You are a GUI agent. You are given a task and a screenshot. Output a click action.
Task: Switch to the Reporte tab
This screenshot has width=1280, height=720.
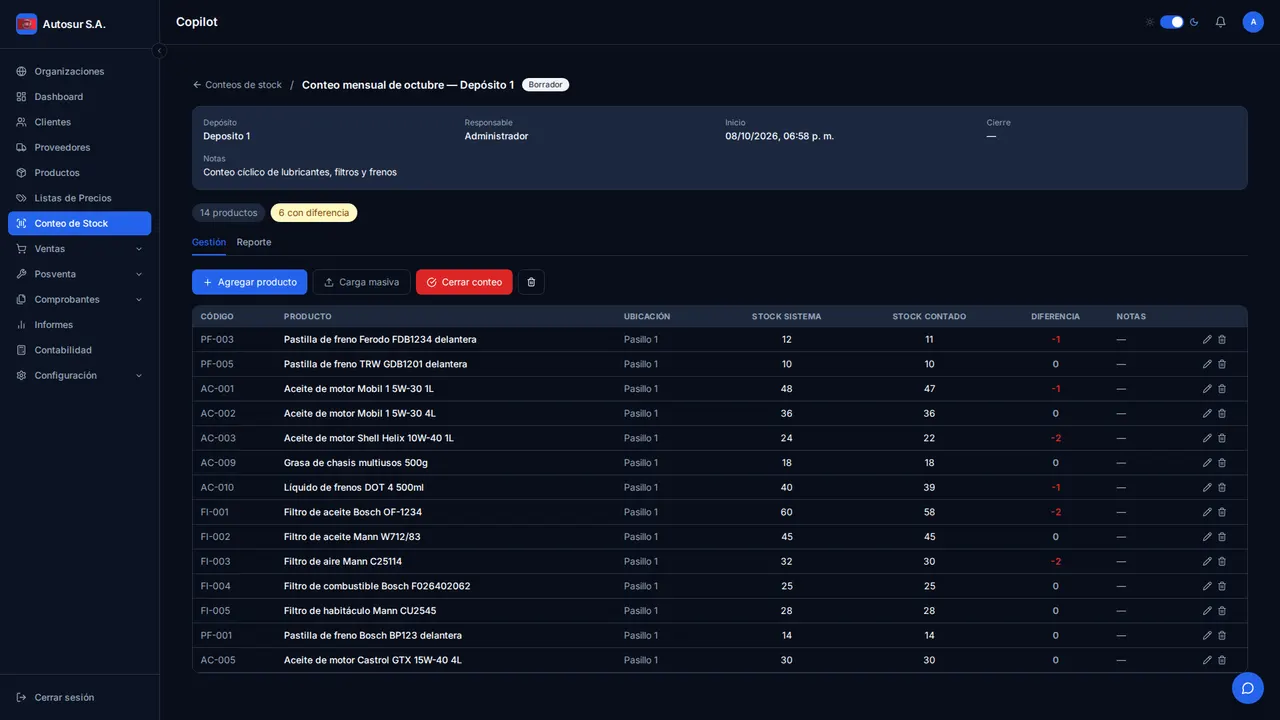(254, 242)
